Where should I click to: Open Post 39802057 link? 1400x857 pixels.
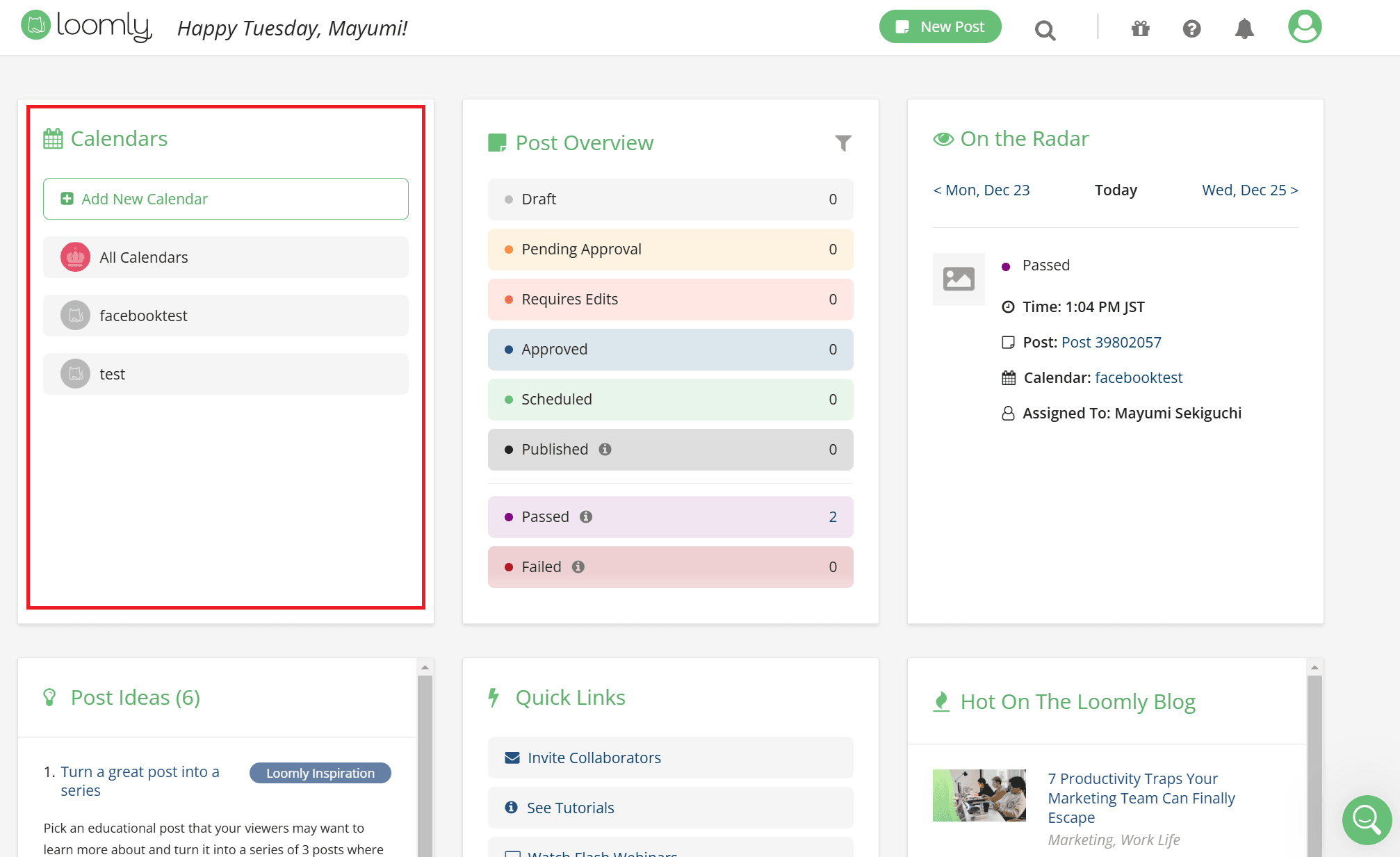pos(1111,342)
